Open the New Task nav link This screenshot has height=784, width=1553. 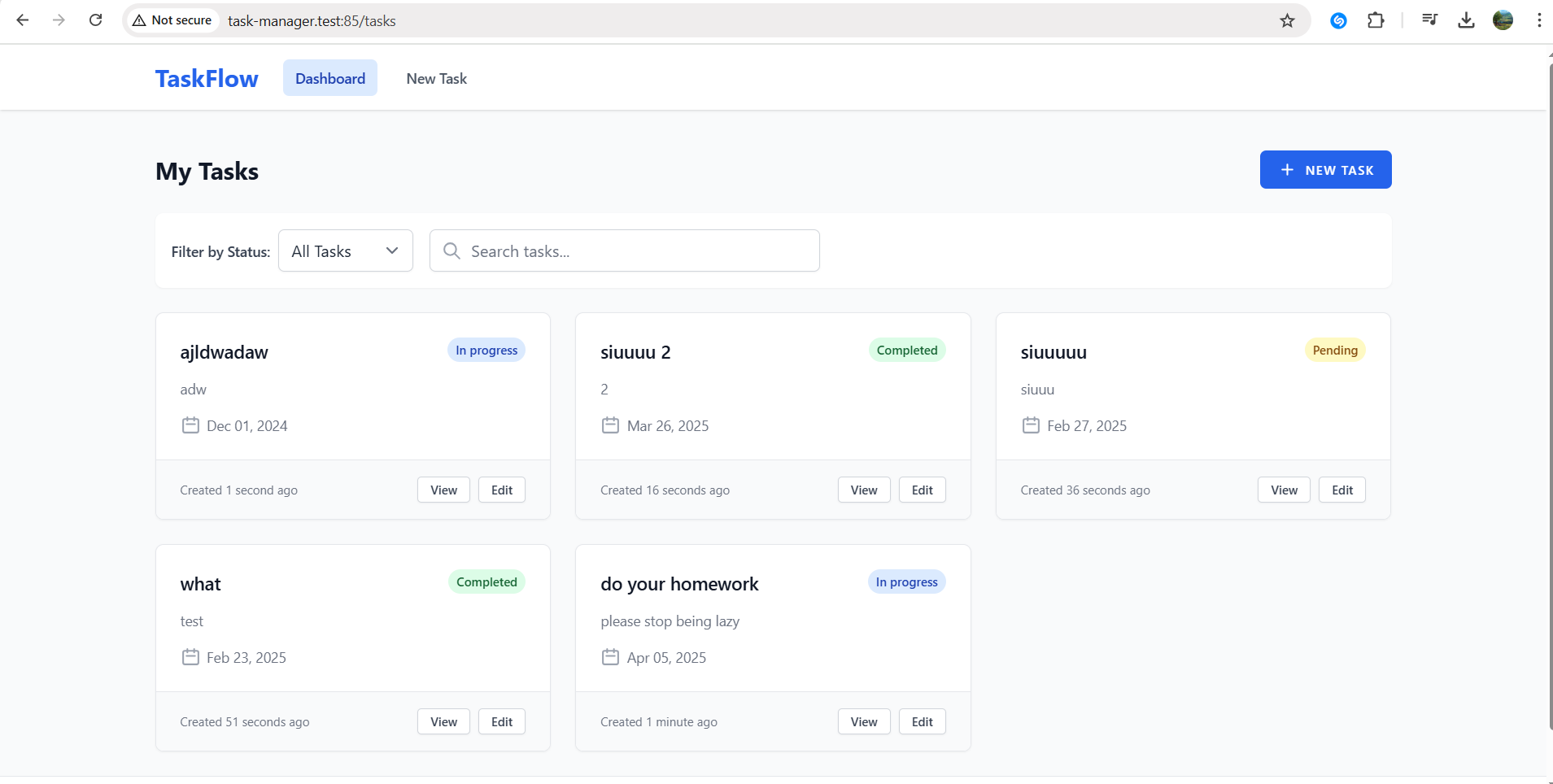pos(437,78)
